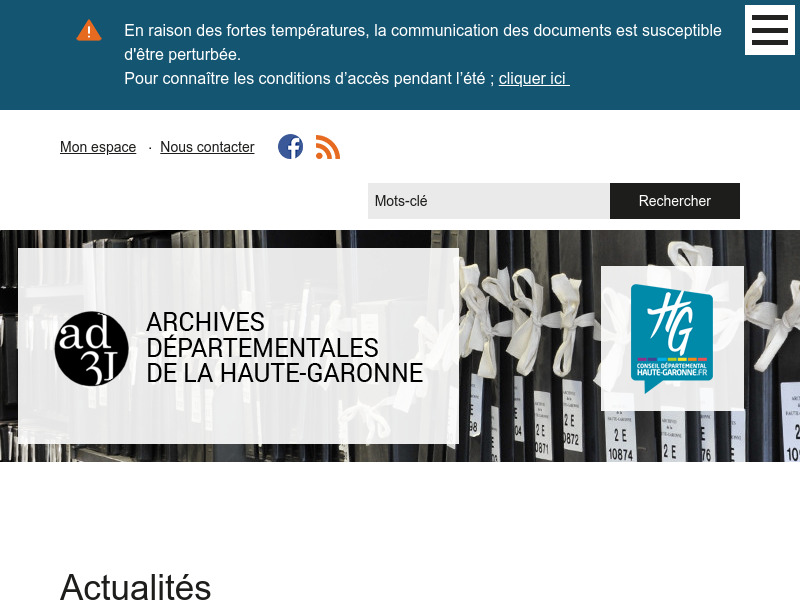
Task: Click the orange warning triangle icon
Action: 89,30
